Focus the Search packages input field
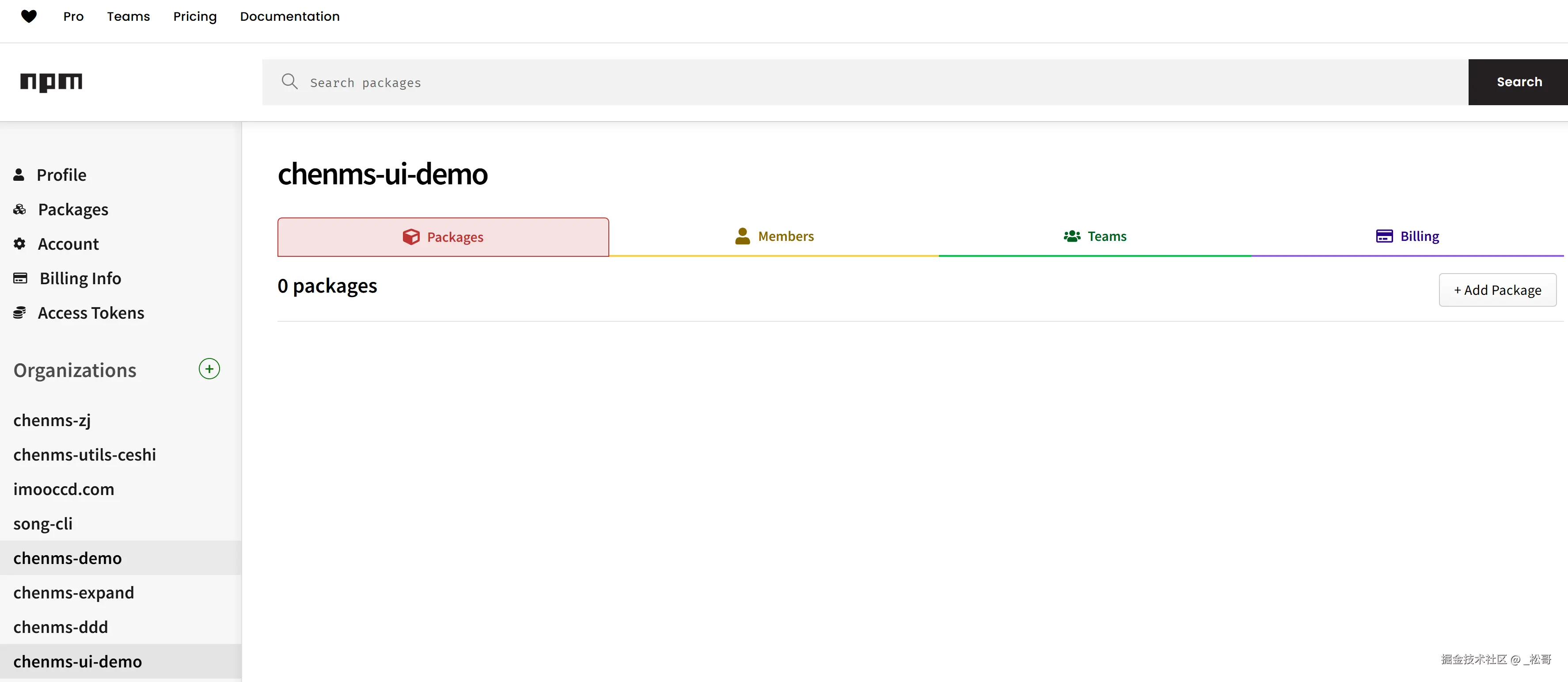The width and height of the screenshot is (1568, 682). 852,82
